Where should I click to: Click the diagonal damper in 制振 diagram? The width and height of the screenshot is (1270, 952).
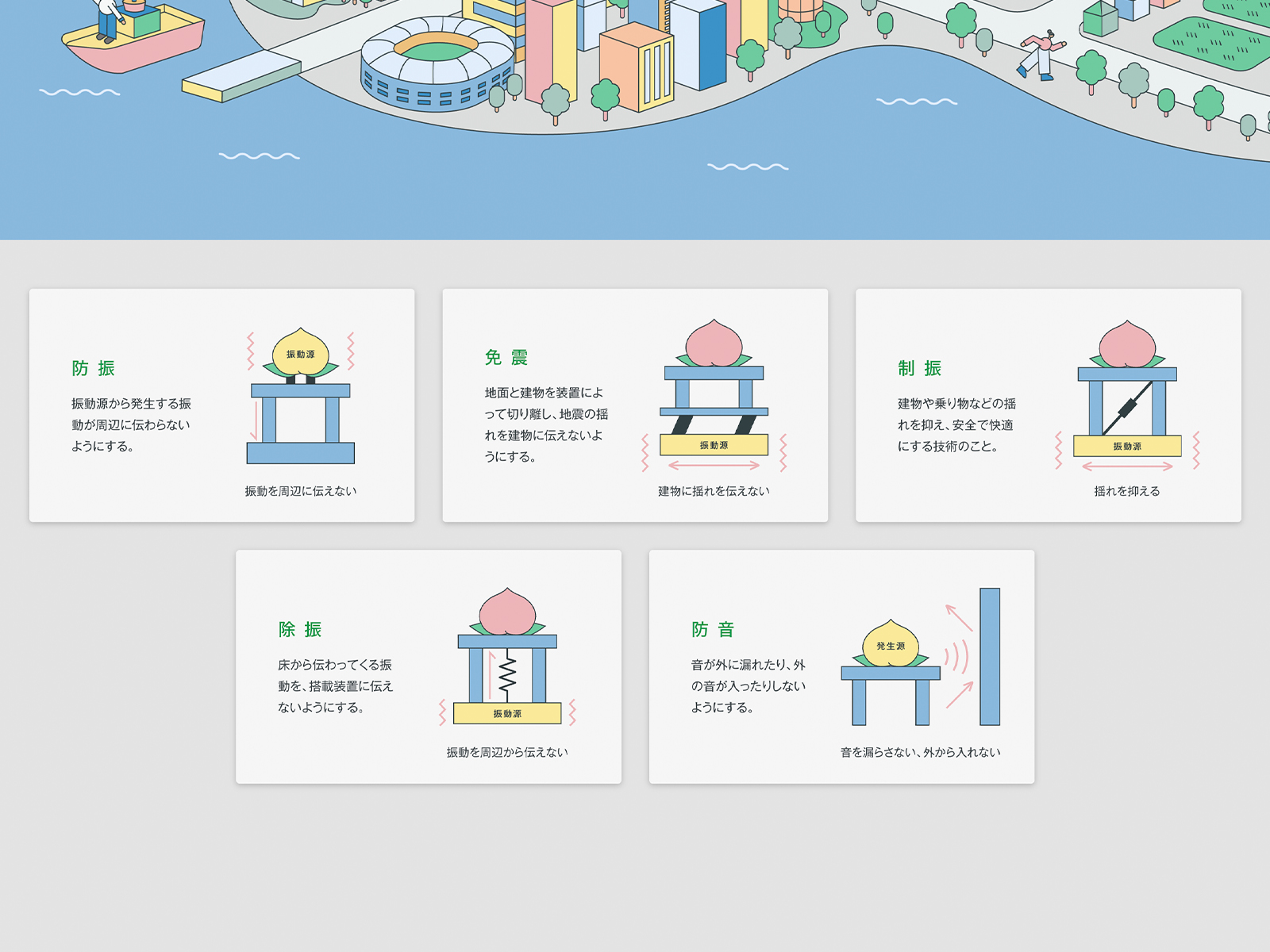point(1127,409)
